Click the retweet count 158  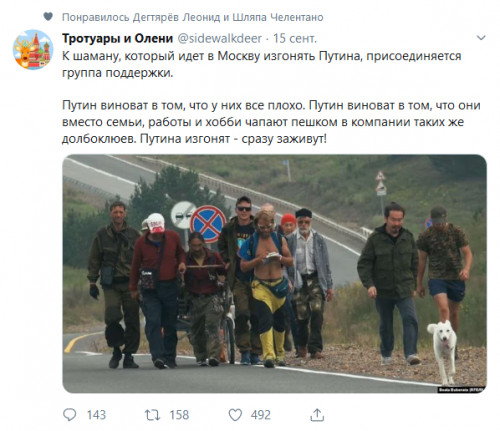179,415
